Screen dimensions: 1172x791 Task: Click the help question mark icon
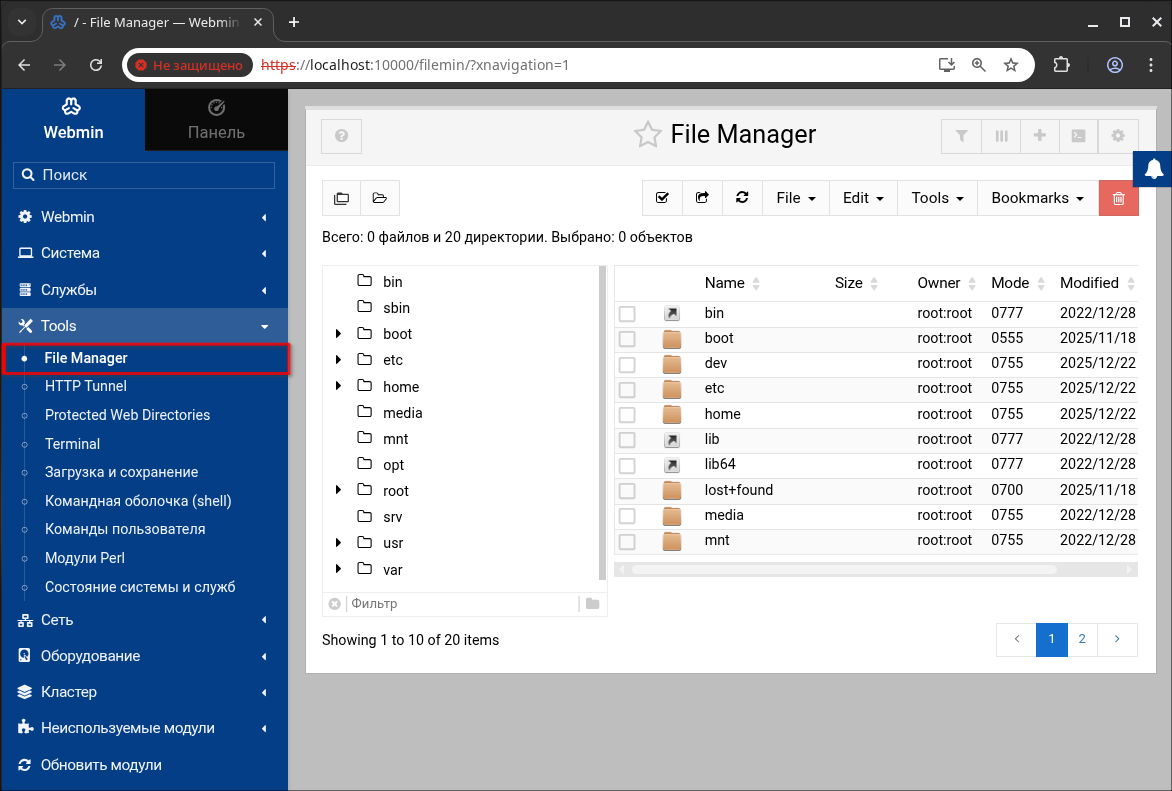341,136
